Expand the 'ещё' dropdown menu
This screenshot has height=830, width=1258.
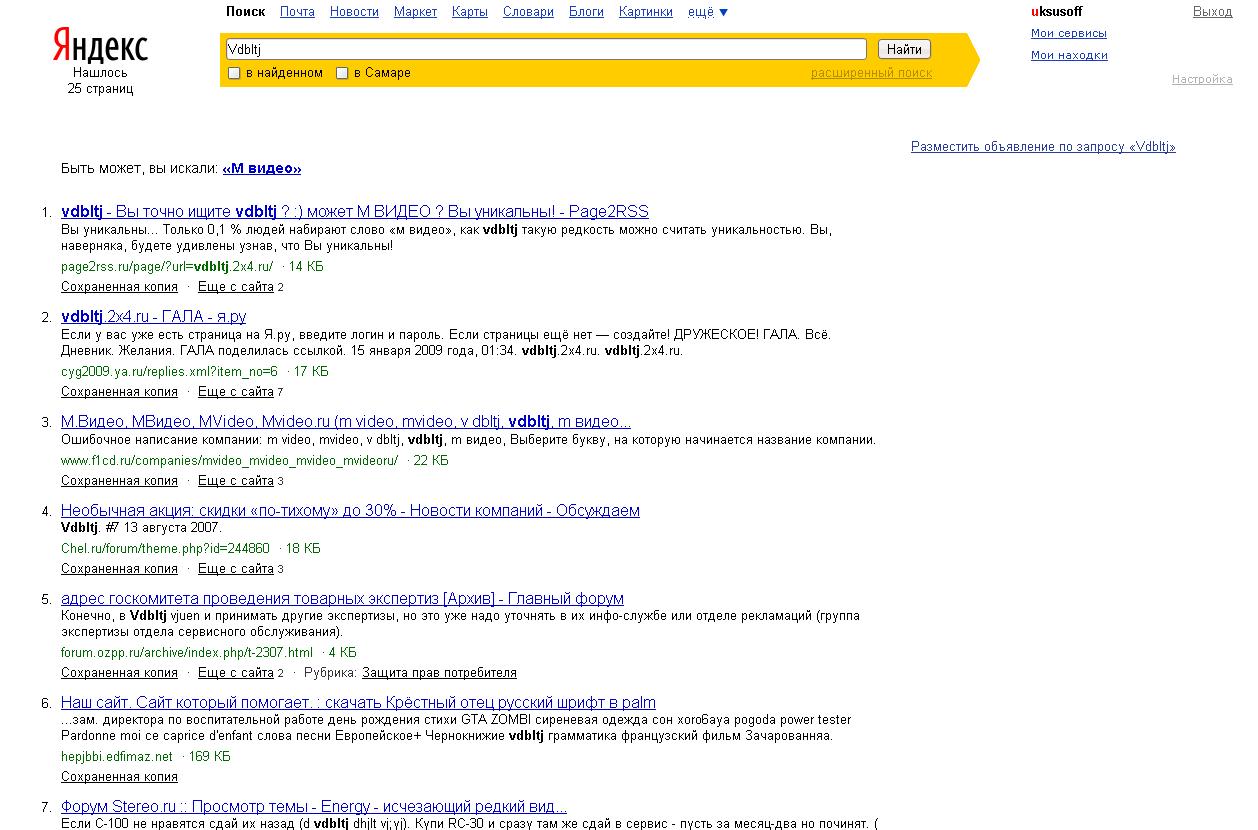point(708,12)
